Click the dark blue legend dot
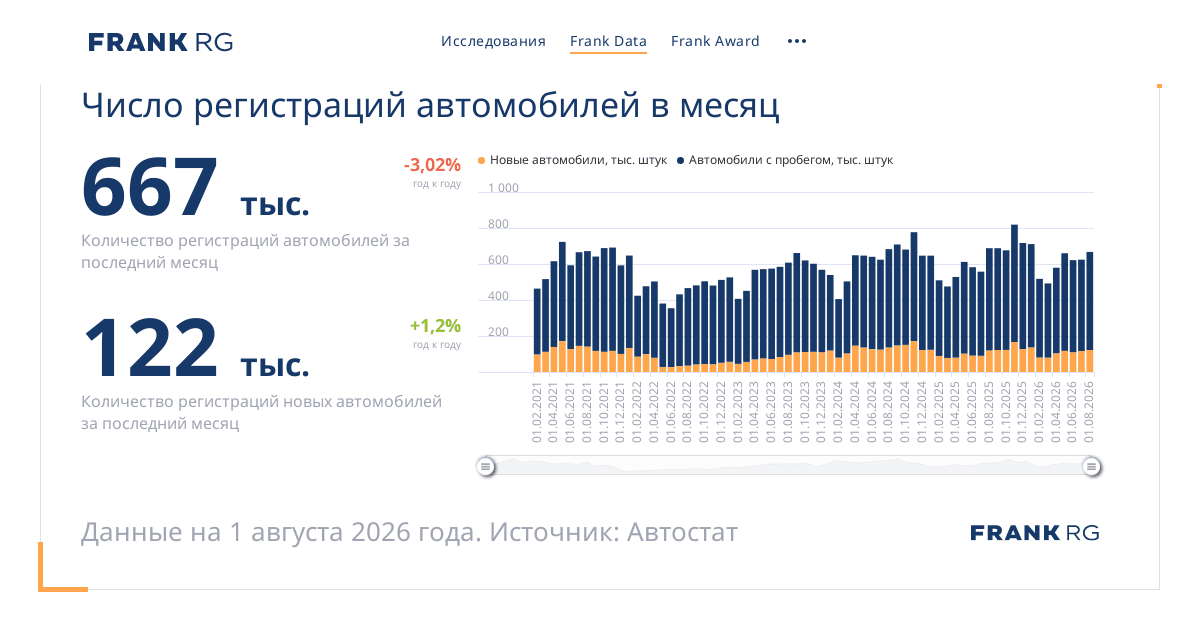 click(681, 160)
